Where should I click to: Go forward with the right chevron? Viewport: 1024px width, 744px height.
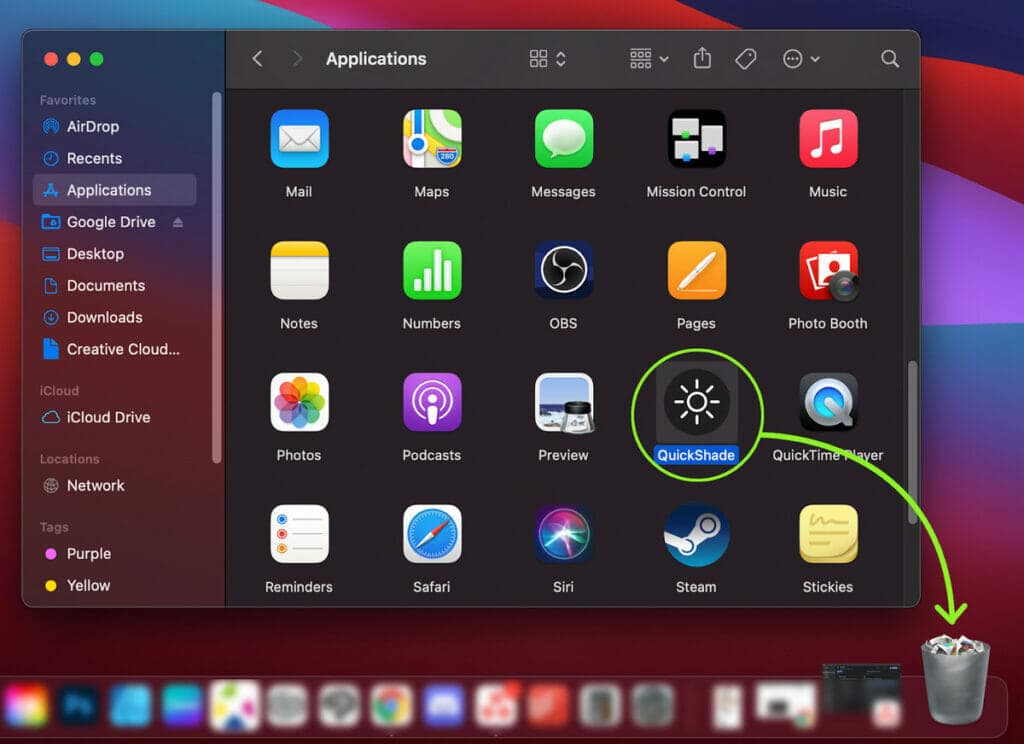[x=297, y=59]
